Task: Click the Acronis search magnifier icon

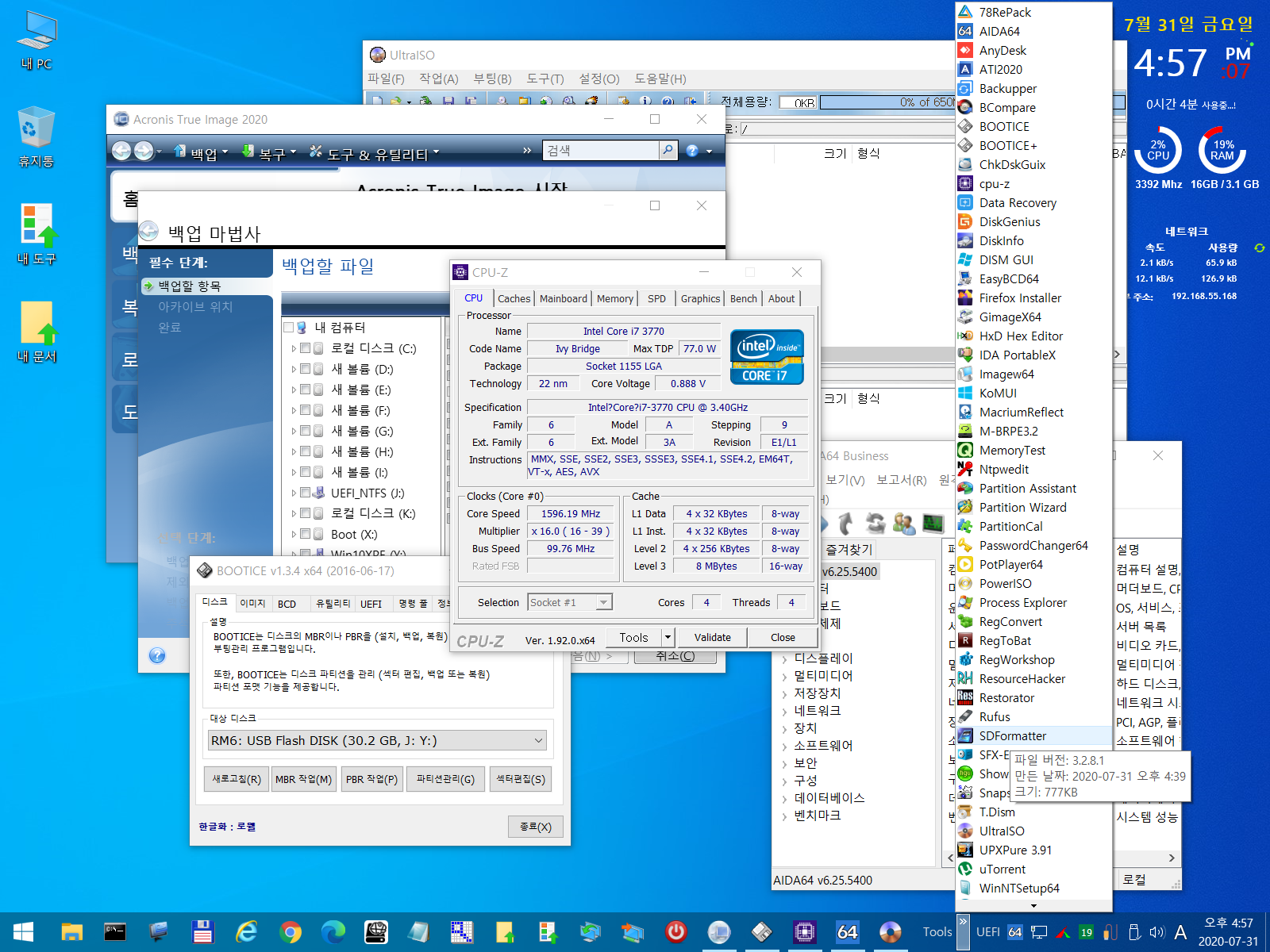Action: click(668, 150)
